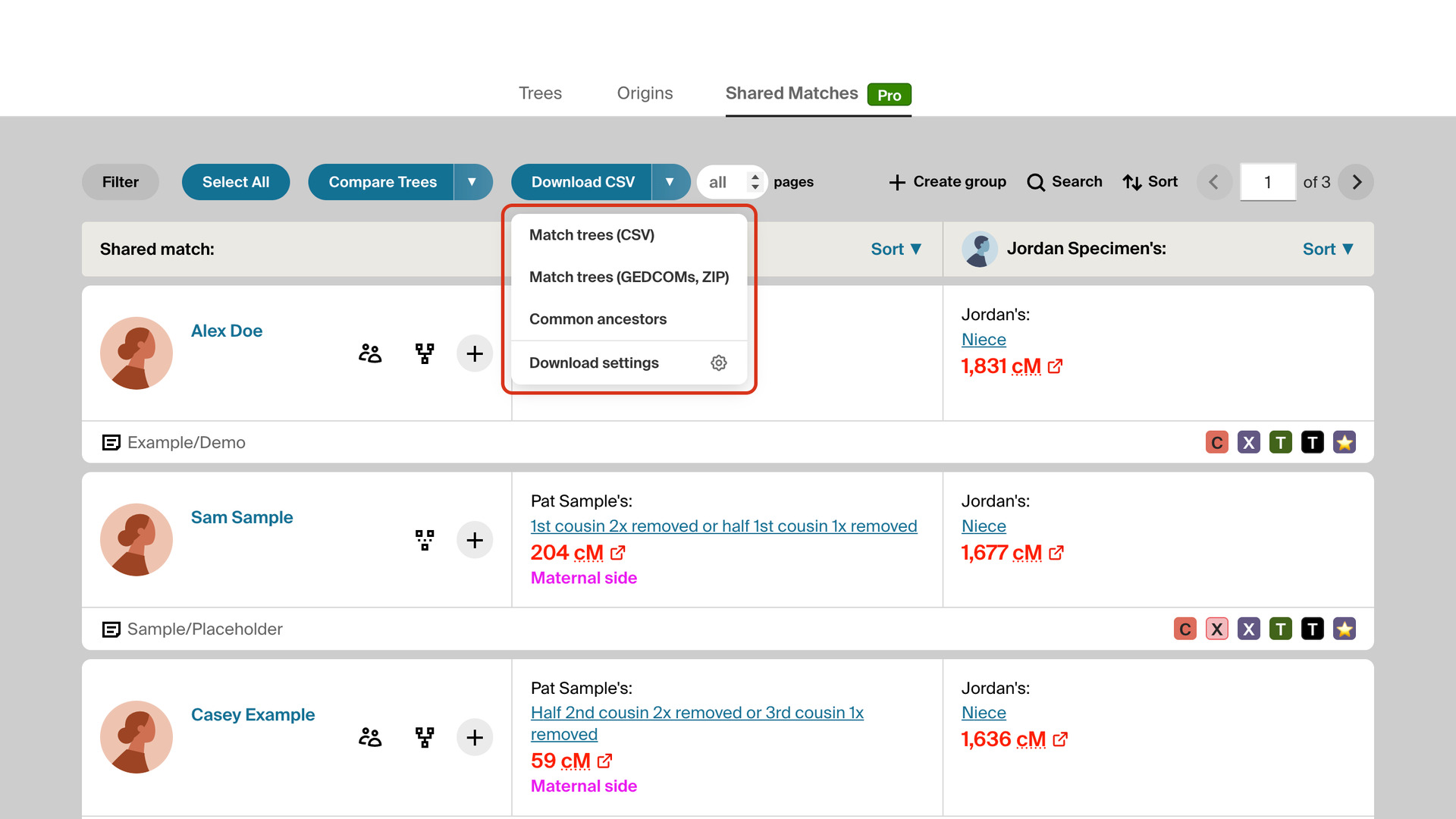Collapse Download CSV dropdown arrow
The height and width of the screenshot is (819, 1456).
tap(670, 182)
